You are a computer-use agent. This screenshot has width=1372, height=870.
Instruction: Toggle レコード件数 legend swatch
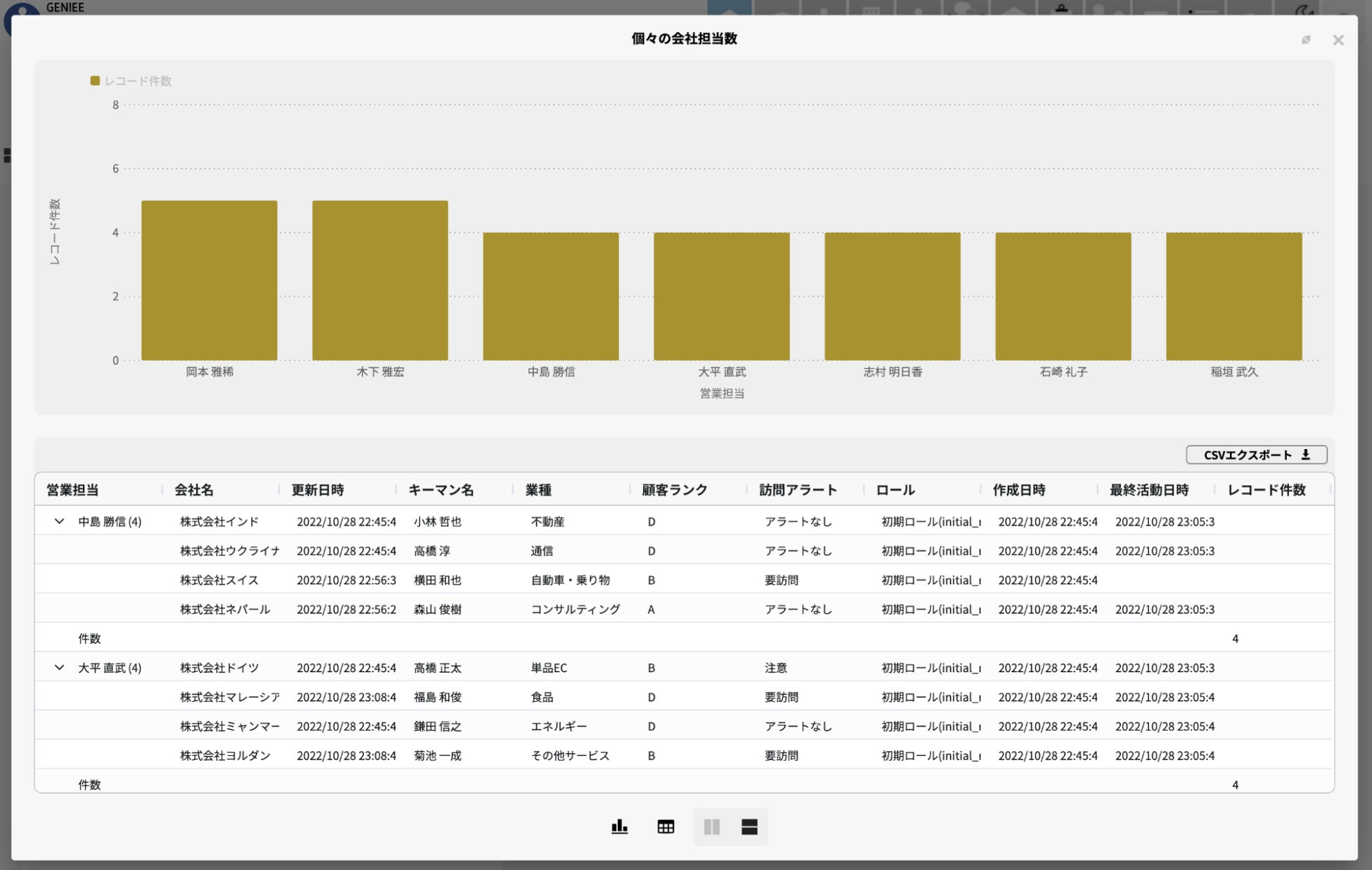(x=95, y=81)
